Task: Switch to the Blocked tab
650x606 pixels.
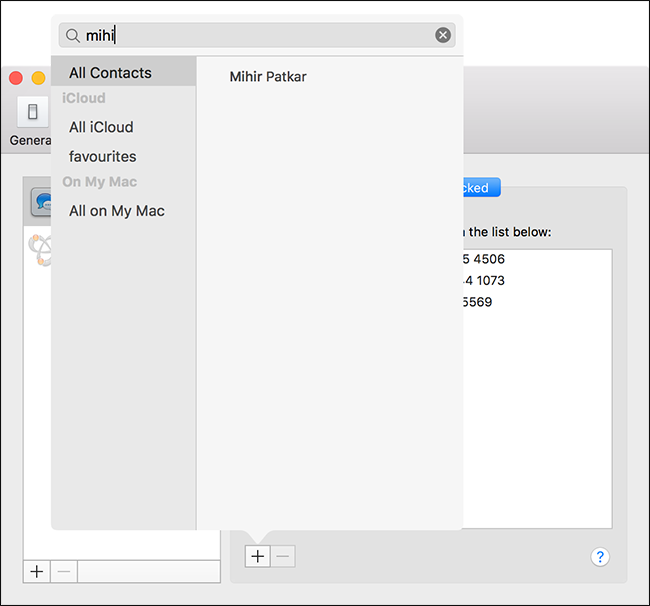Action: point(482,188)
